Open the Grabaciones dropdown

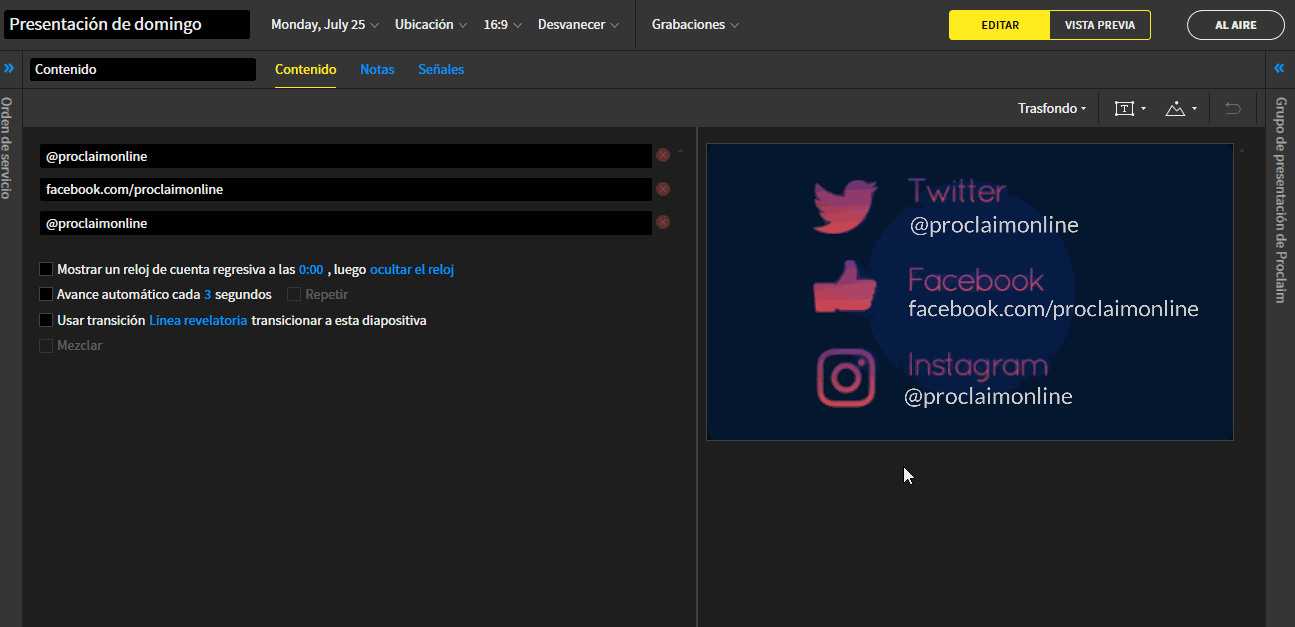point(695,25)
